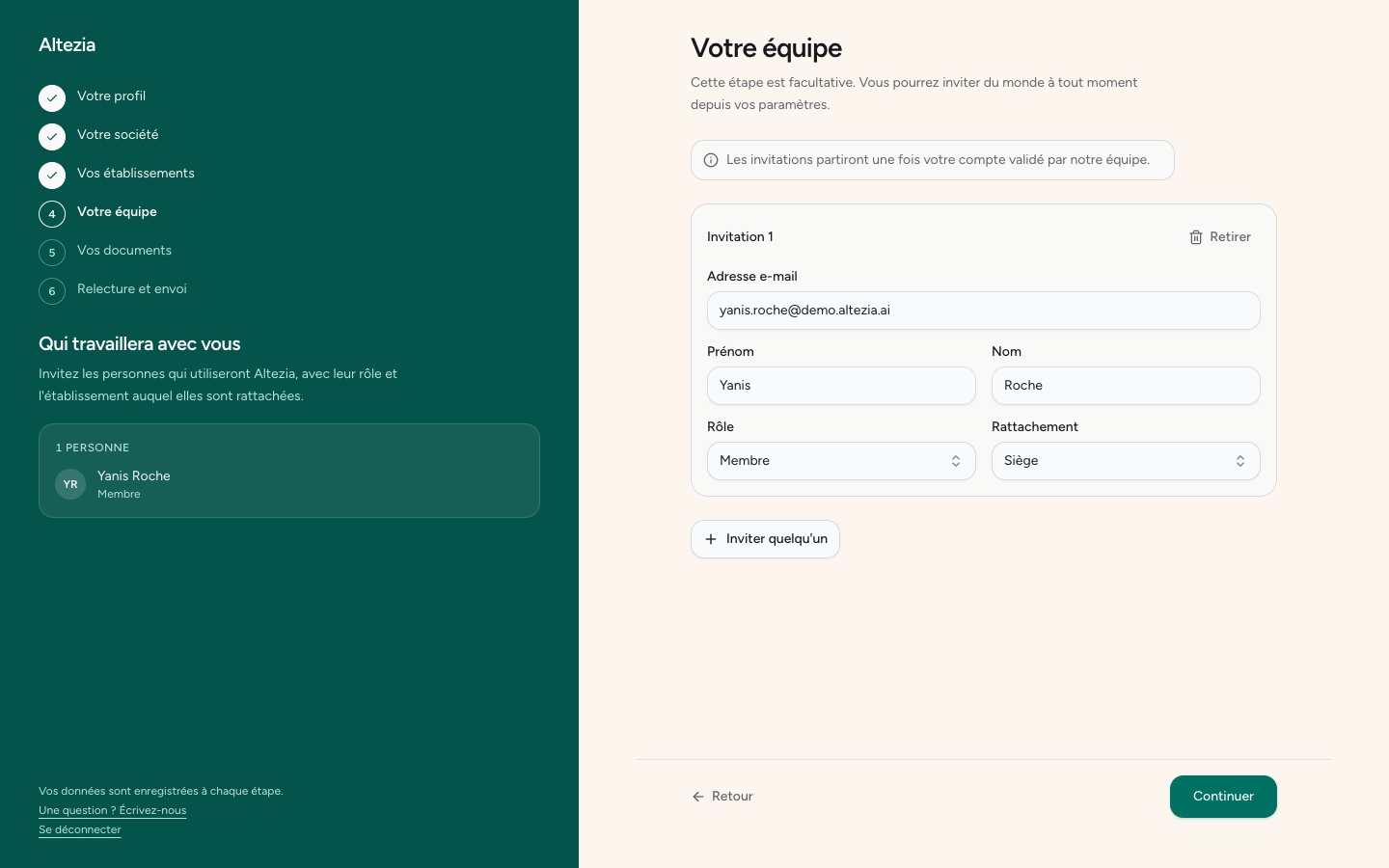The image size is (1389, 868).
Task: Go to the Vos établissements step
Action: (x=136, y=174)
